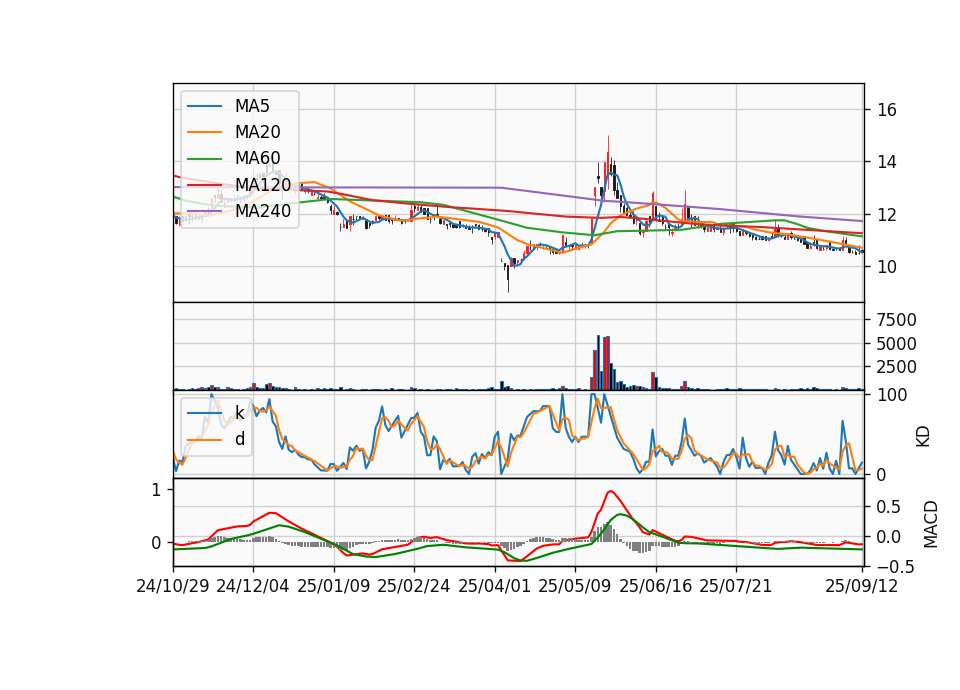Image resolution: width=960 pixels, height=690 pixels.
Task: Click the price axis value 14
Action: click(x=887, y=162)
